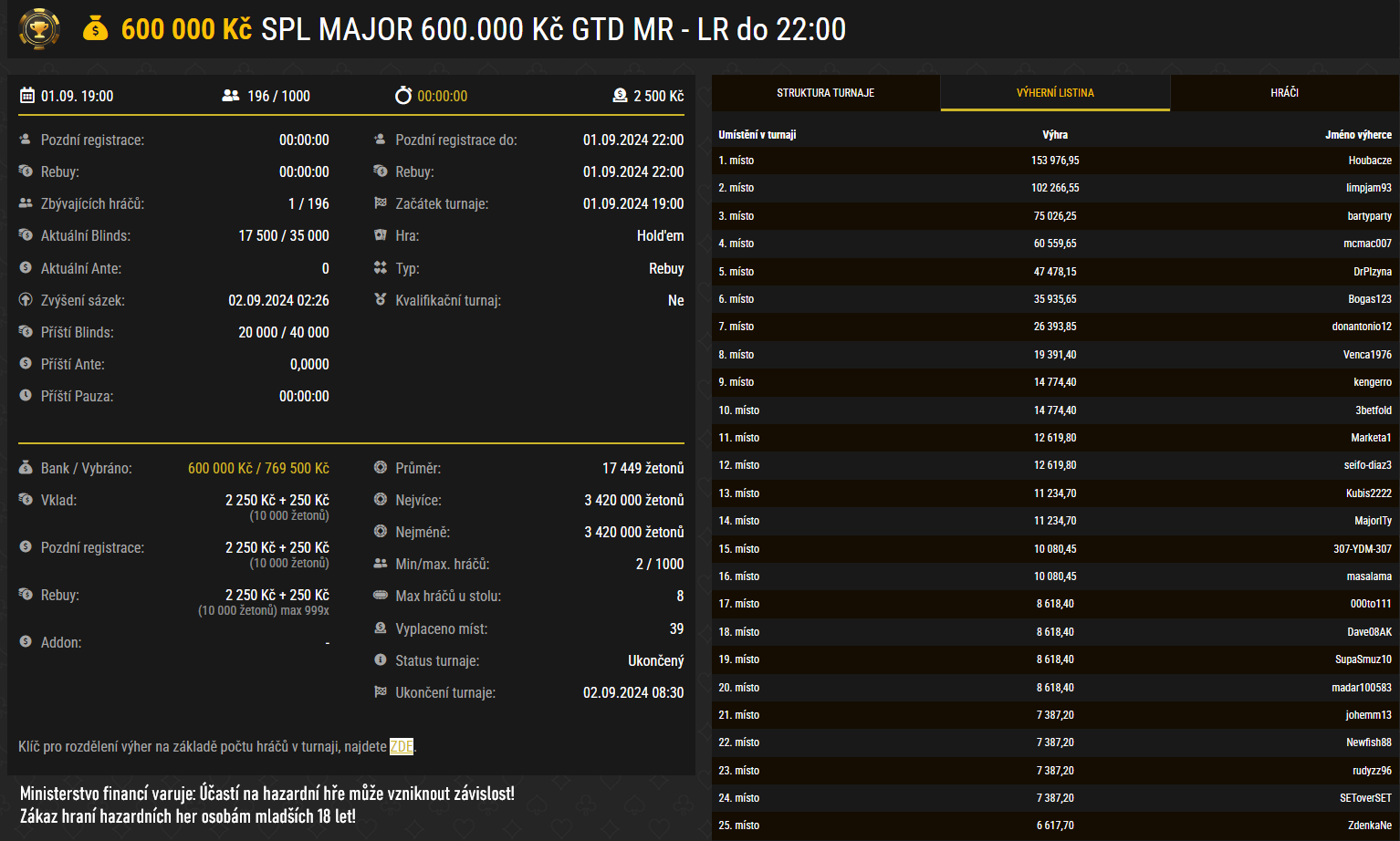This screenshot has height=841, width=1400.
Task: Select player Bogas123
Action: point(1370,299)
